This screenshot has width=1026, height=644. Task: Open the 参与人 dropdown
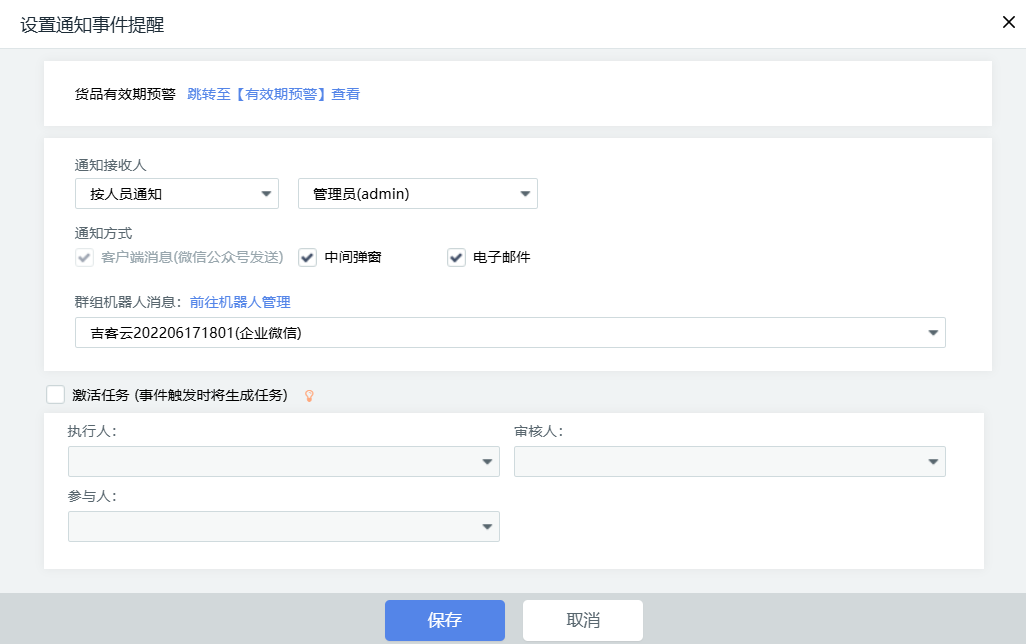[284, 526]
